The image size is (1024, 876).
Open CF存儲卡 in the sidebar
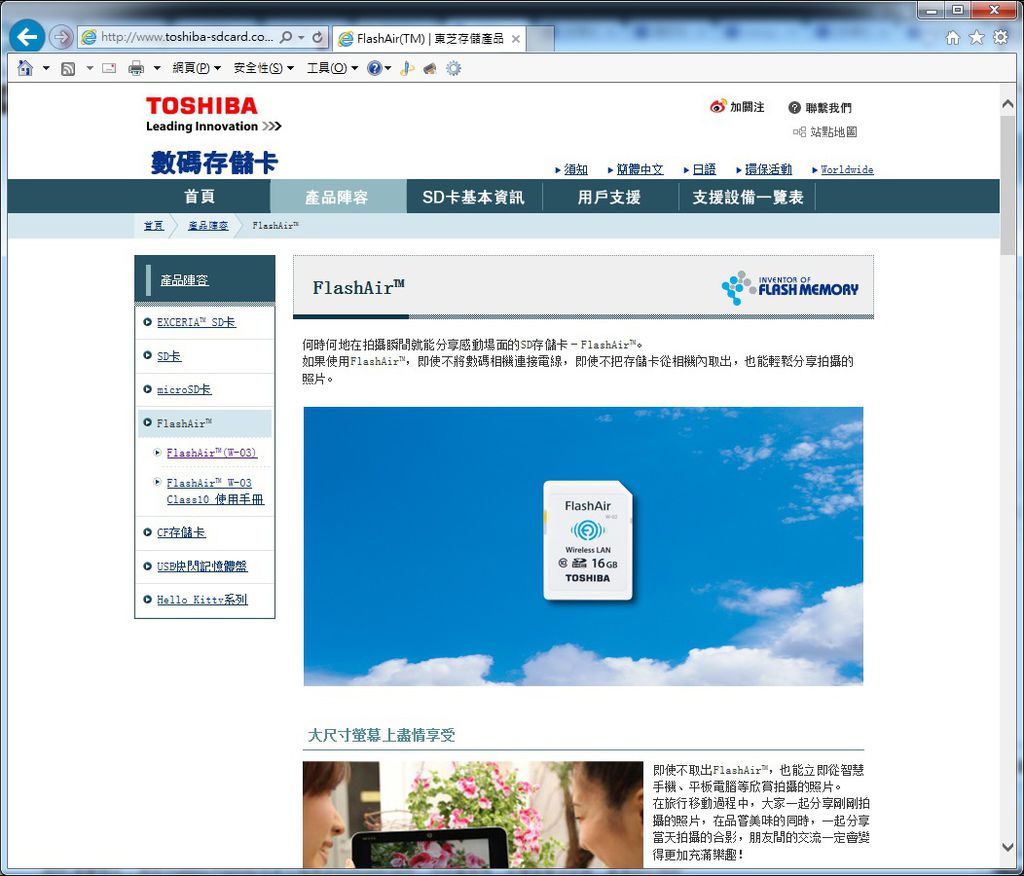coord(181,532)
